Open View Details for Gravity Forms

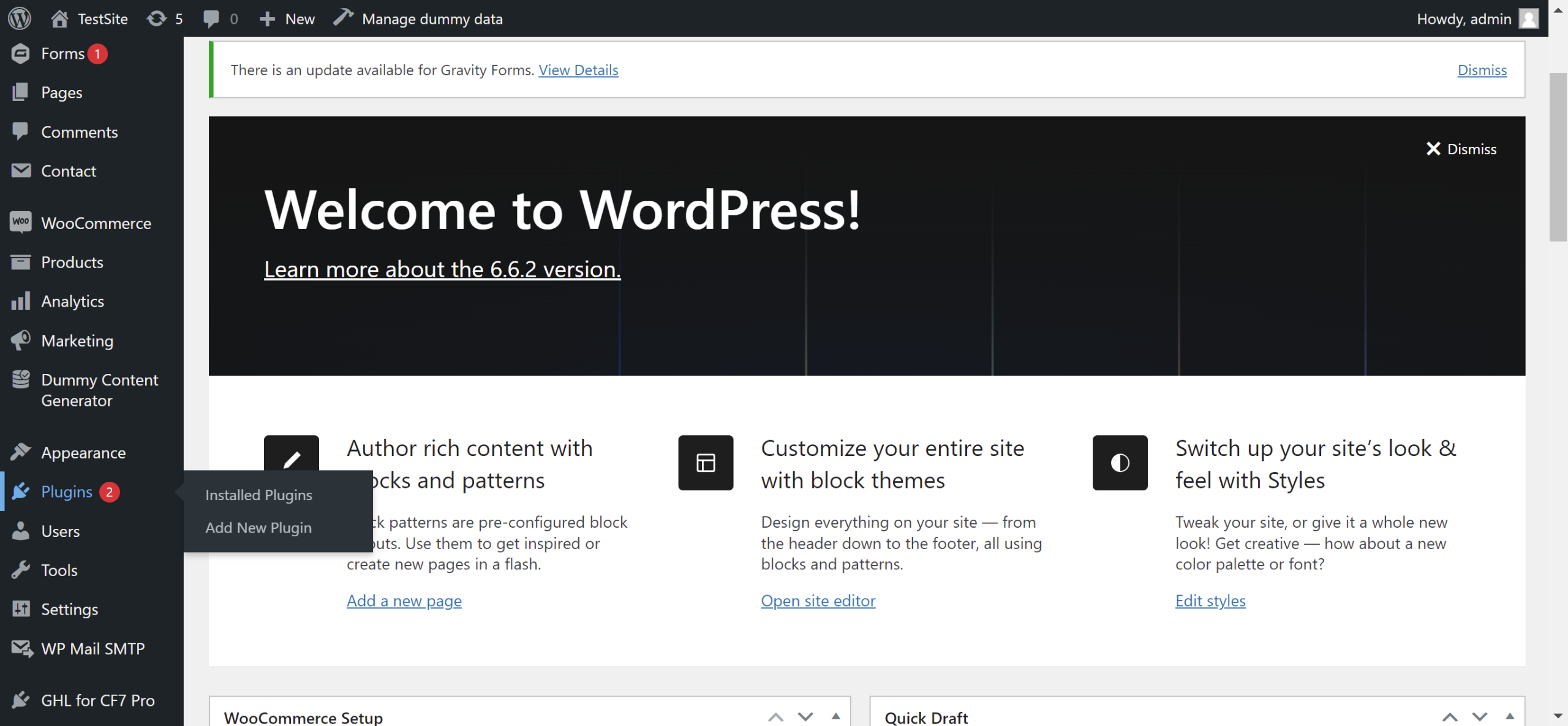578,70
